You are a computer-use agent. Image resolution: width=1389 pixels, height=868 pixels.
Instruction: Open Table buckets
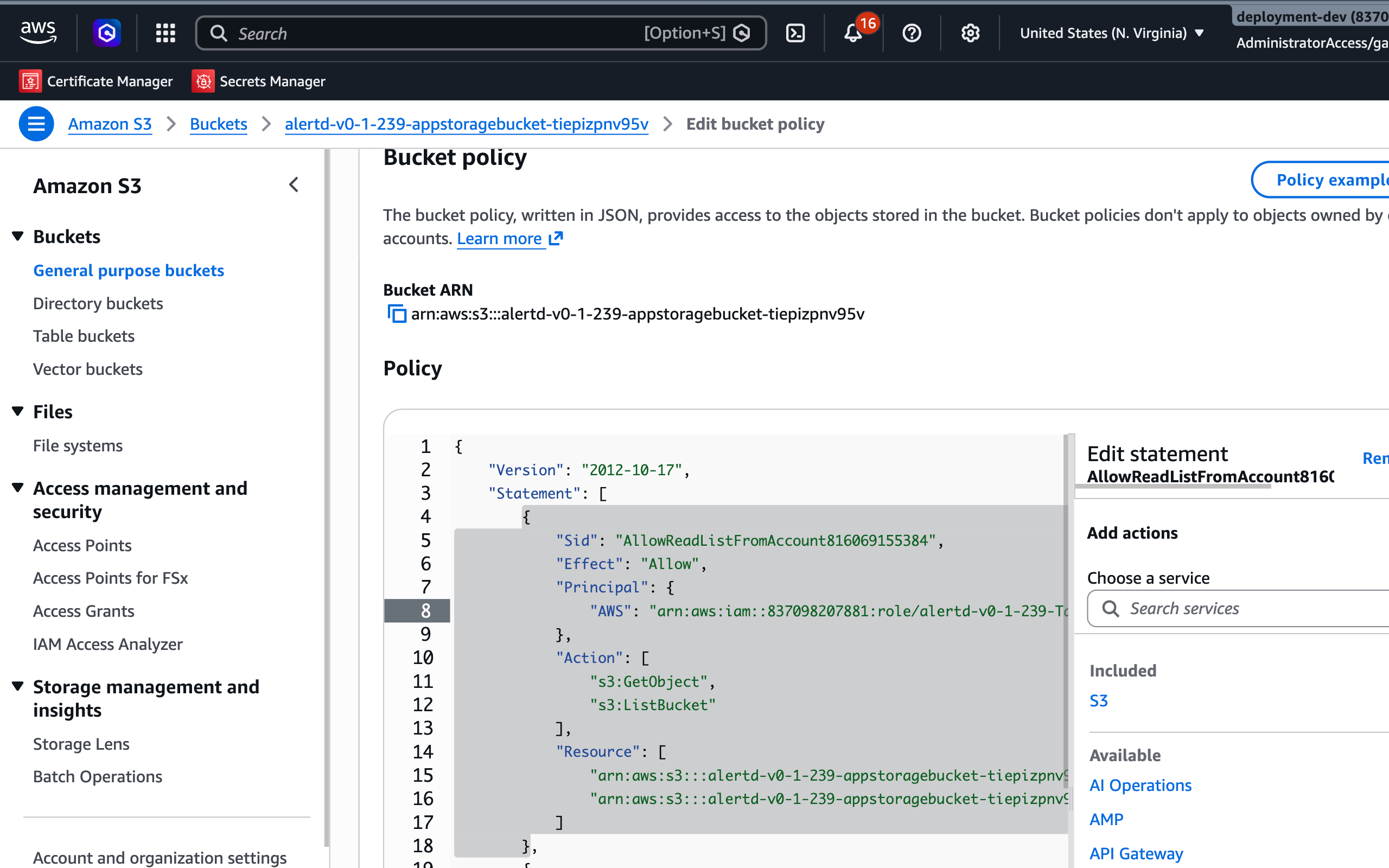coord(83,336)
